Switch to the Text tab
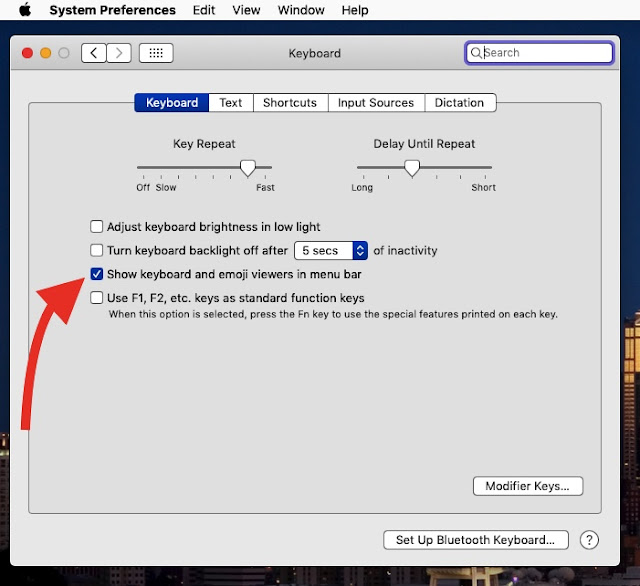This screenshot has height=586, width=640. coord(231,102)
